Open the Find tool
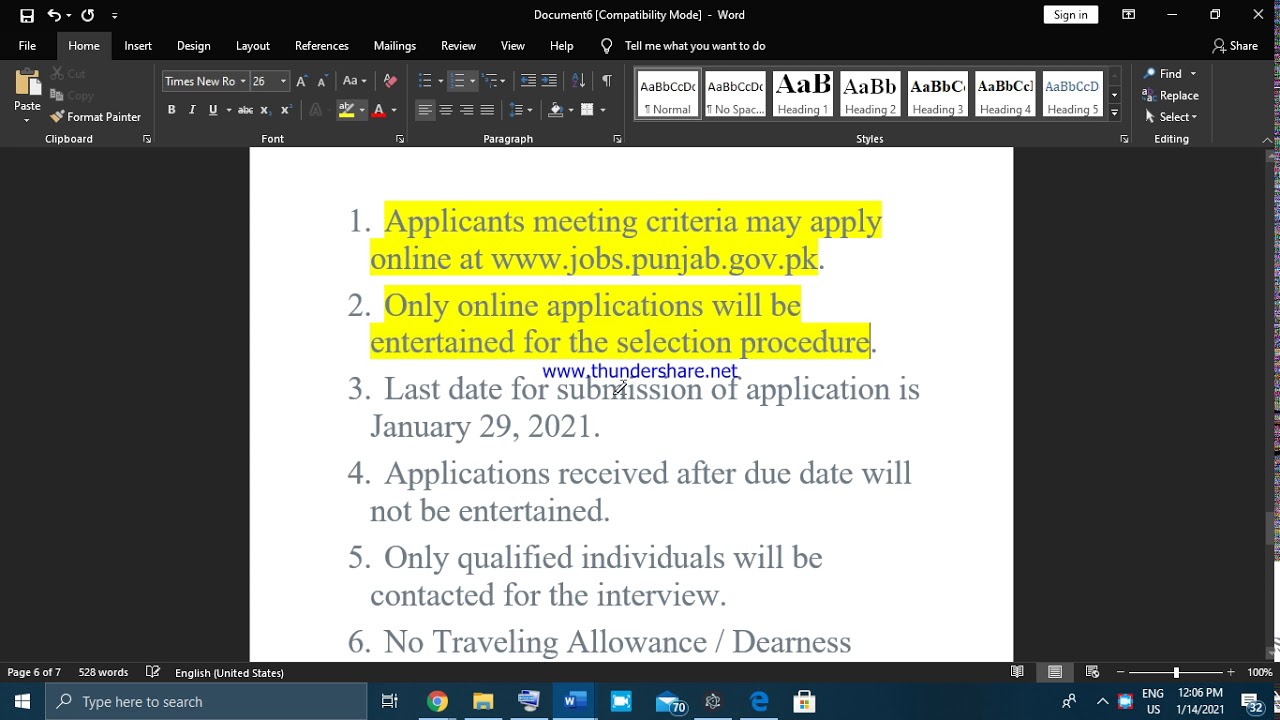Image resolution: width=1280 pixels, height=720 pixels. (1164, 74)
